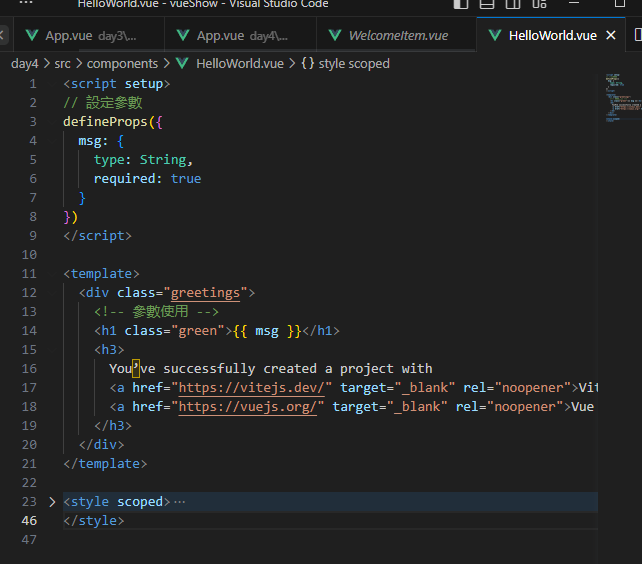Click the closing </style> tag
Image resolution: width=642 pixels, height=564 pixels.
click(94, 521)
